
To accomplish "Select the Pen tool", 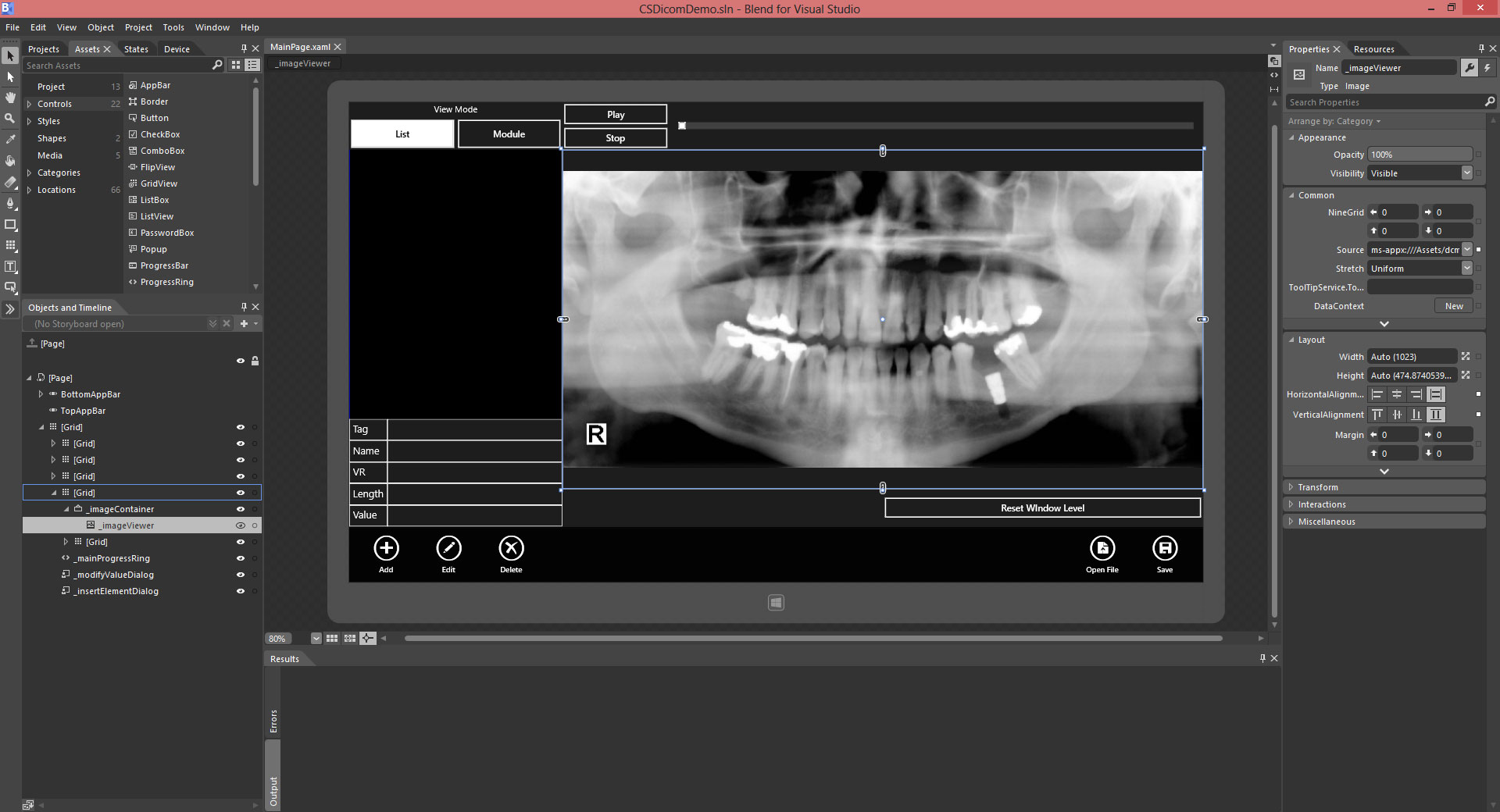I will tap(10, 202).
